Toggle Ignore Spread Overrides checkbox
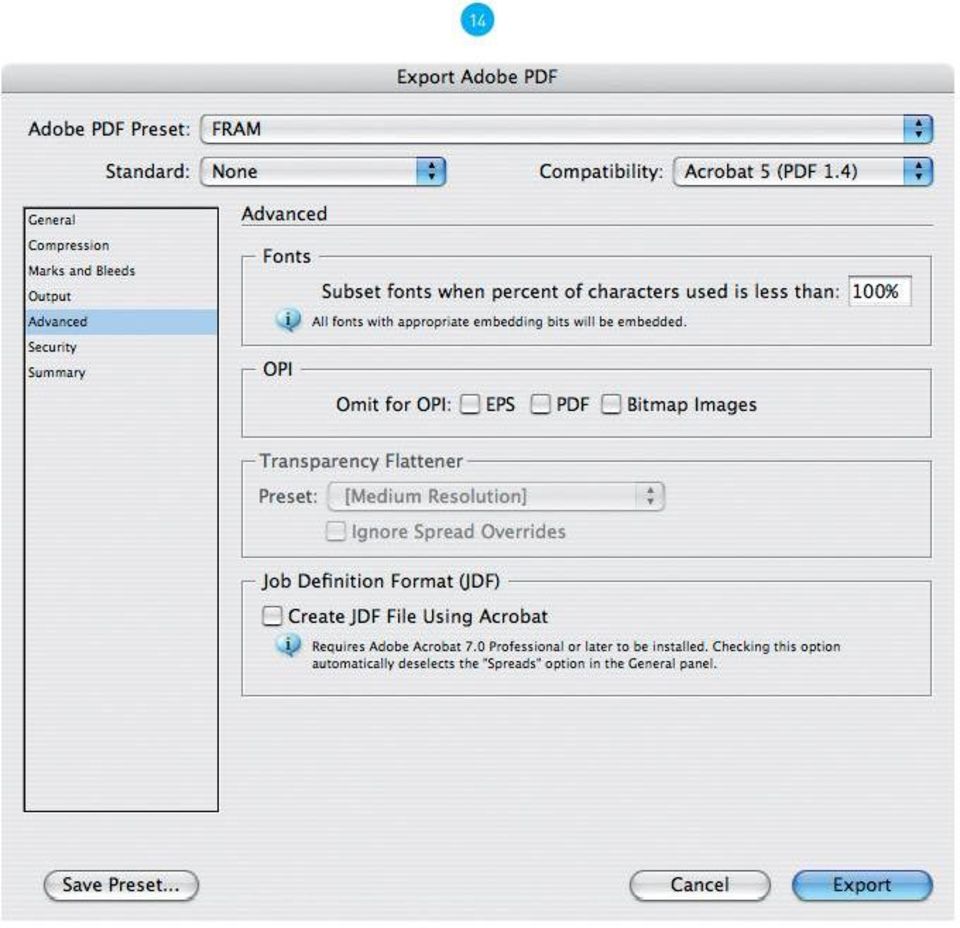The width and height of the screenshot is (960, 928). coord(336,531)
